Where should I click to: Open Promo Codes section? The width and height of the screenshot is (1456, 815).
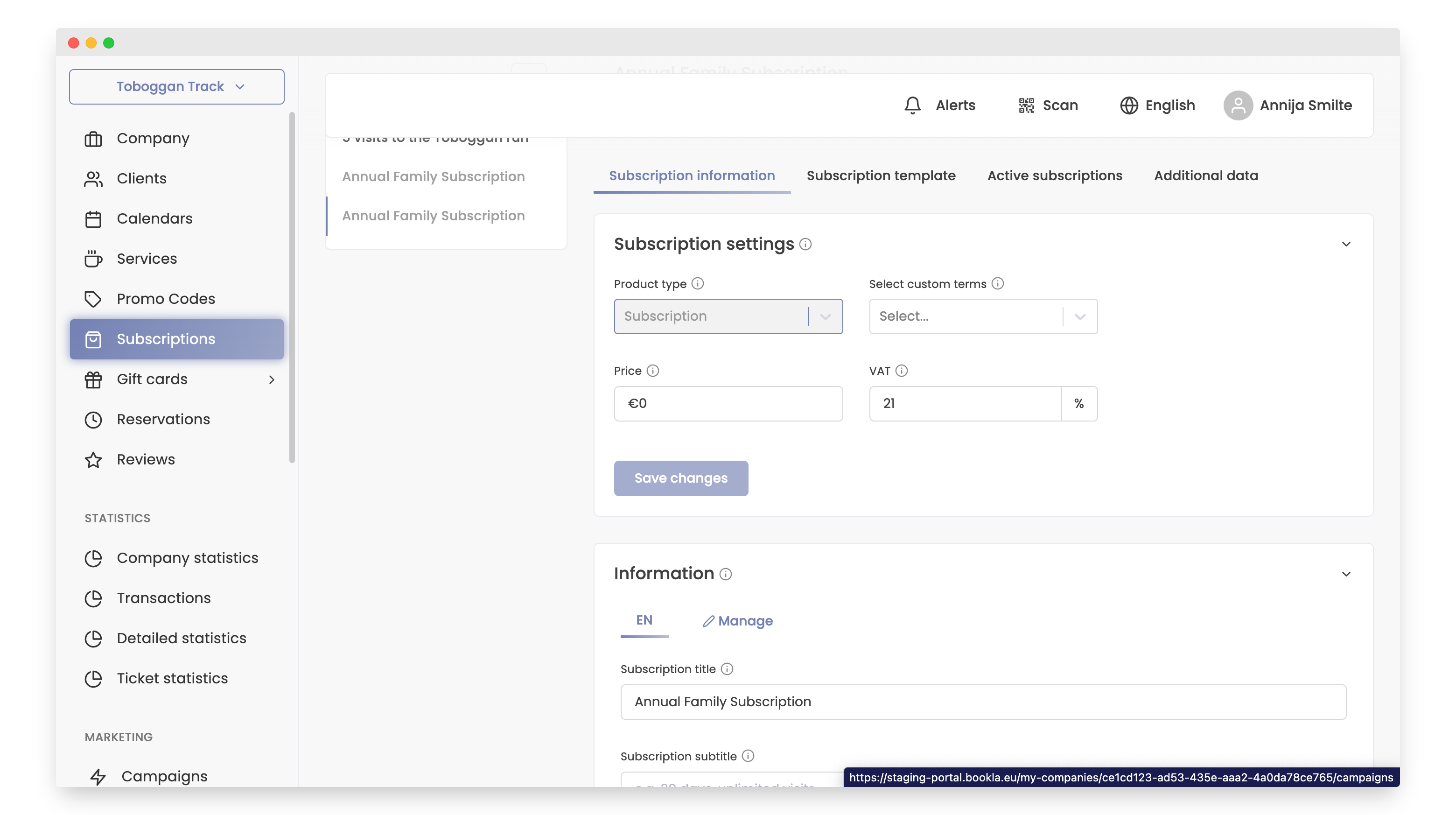[165, 298]
